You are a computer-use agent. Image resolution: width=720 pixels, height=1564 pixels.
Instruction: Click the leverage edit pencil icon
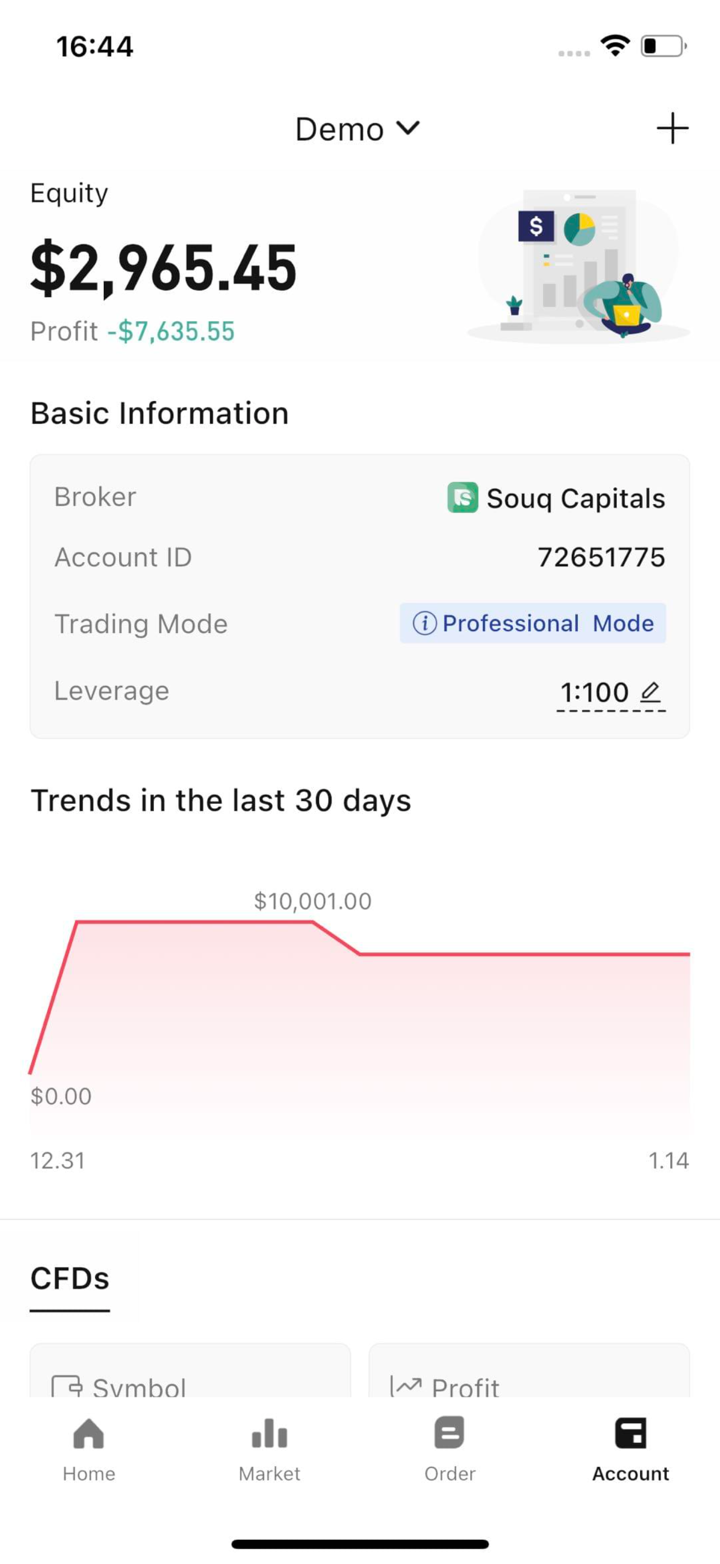[x=651, y=691]
